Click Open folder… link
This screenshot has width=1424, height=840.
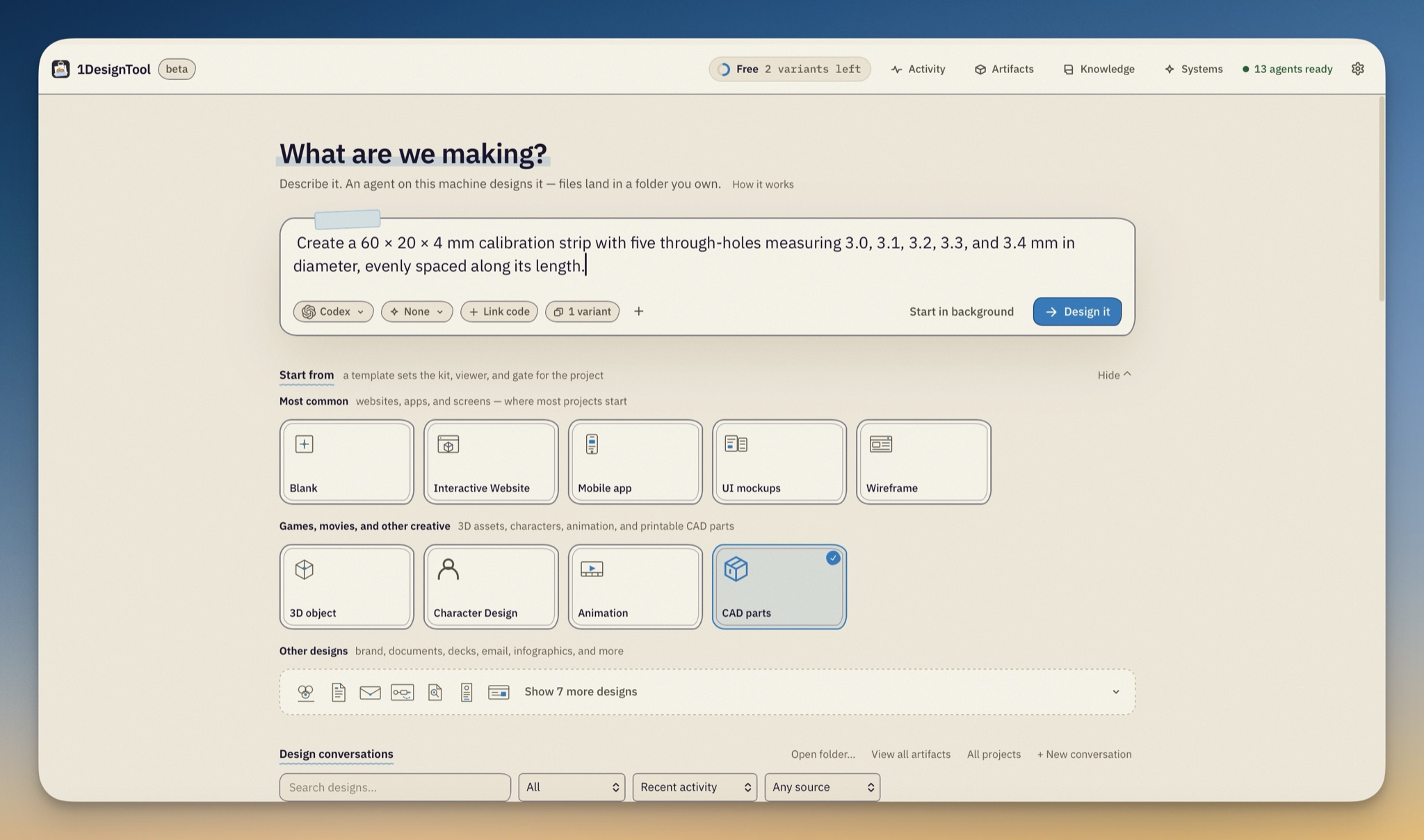(823, 754)
